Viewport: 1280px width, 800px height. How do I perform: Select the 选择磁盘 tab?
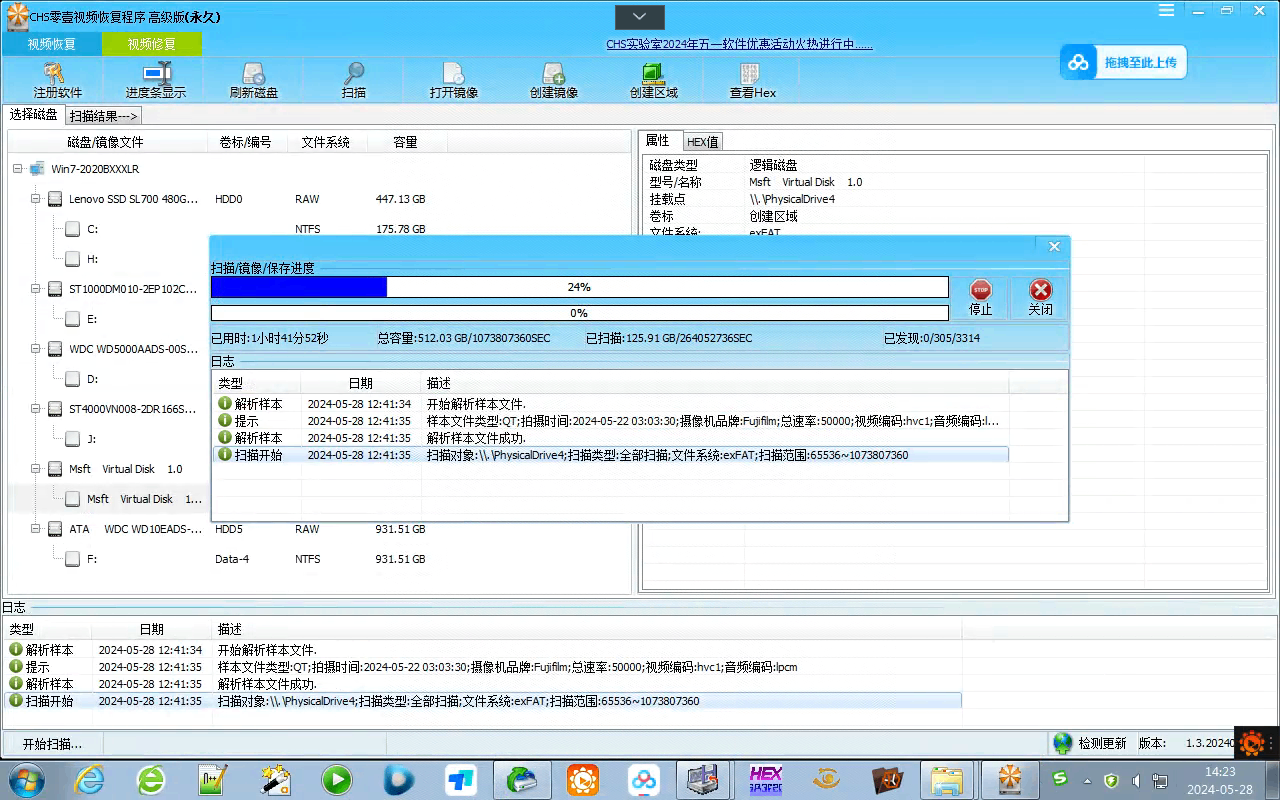(x=34, y=115)
